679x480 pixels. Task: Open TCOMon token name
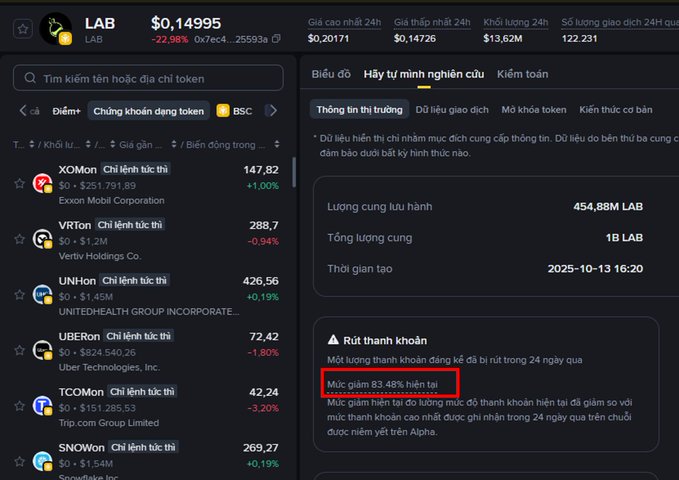click(x=81, y=392)
